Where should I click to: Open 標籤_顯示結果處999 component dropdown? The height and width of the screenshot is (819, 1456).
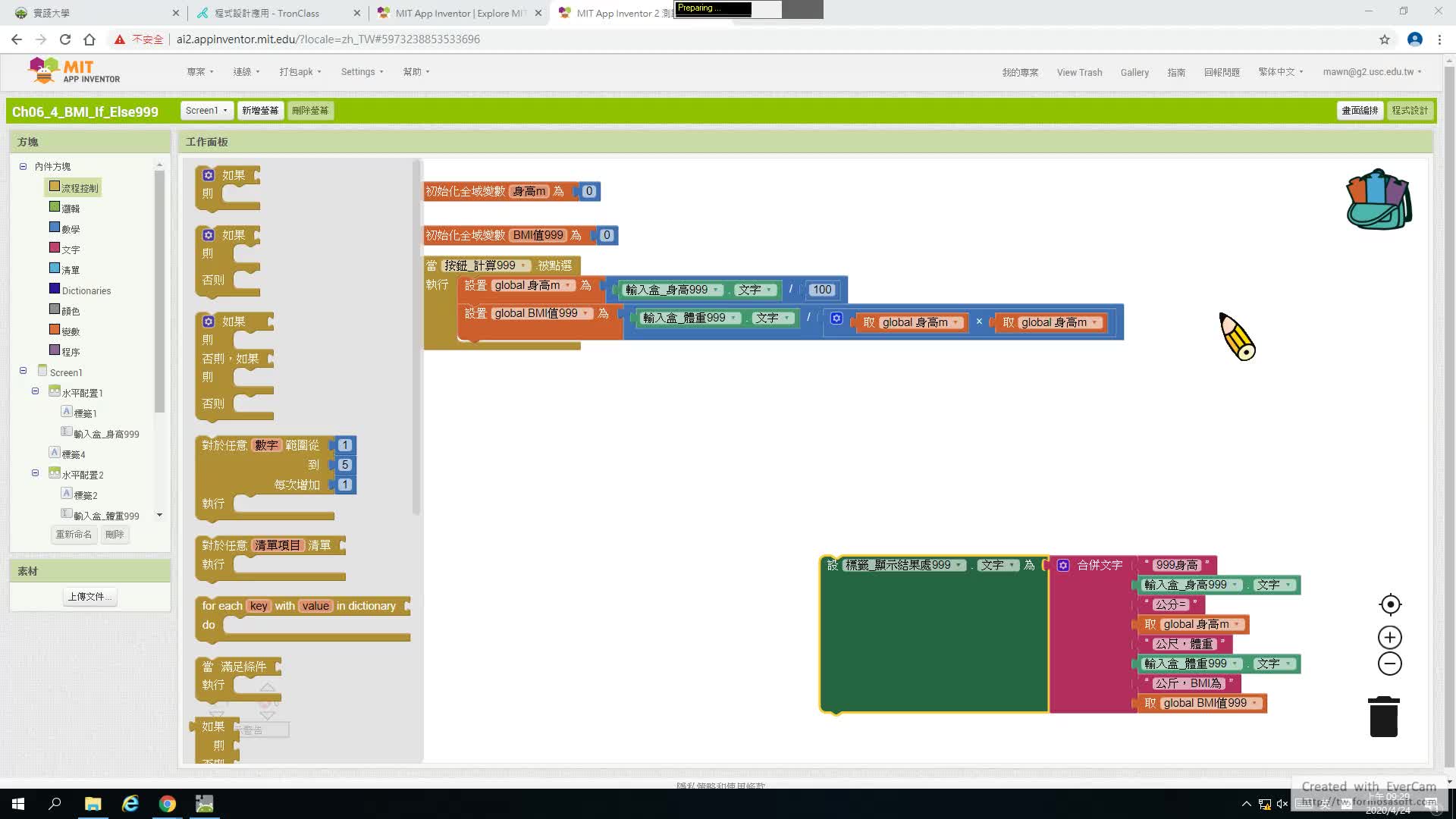click(905, 565)
